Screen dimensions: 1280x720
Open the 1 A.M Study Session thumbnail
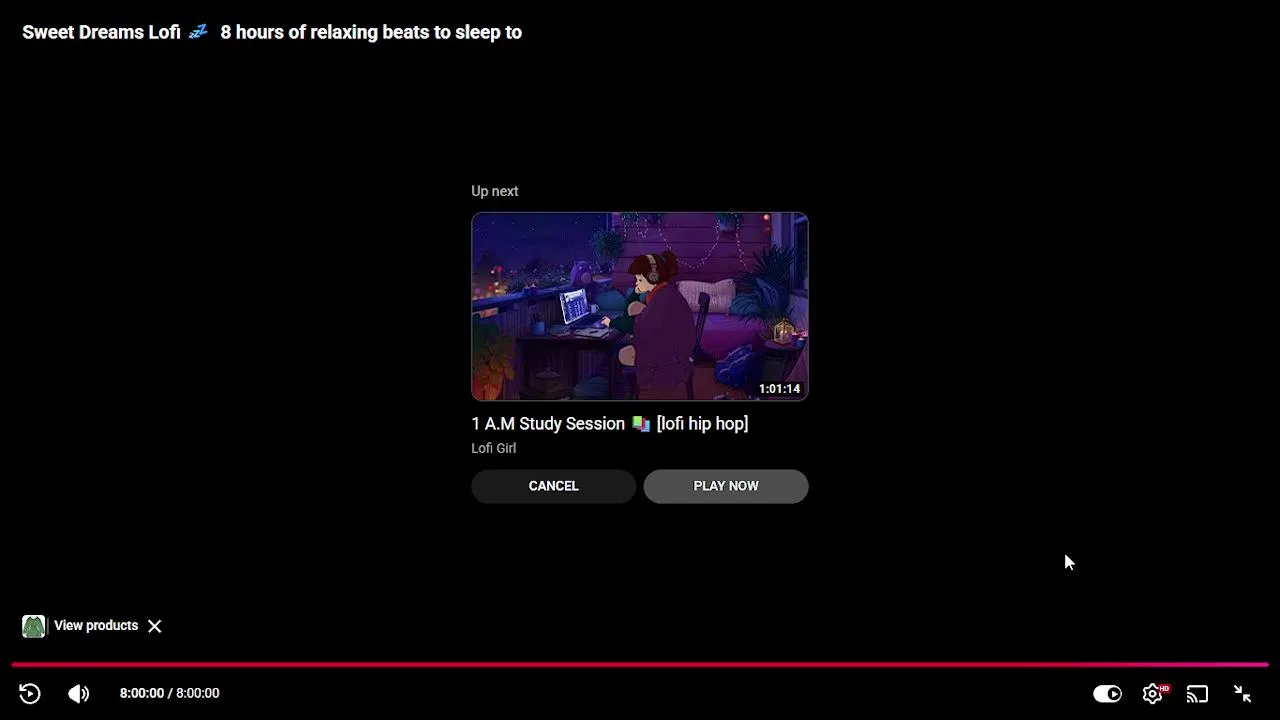click(640, 306)
